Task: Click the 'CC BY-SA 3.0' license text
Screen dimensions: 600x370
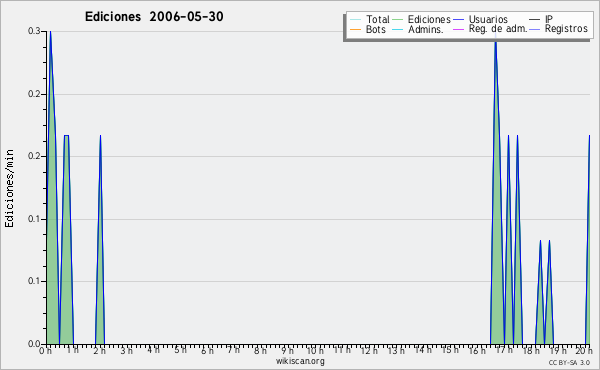Action: (569, 362)
